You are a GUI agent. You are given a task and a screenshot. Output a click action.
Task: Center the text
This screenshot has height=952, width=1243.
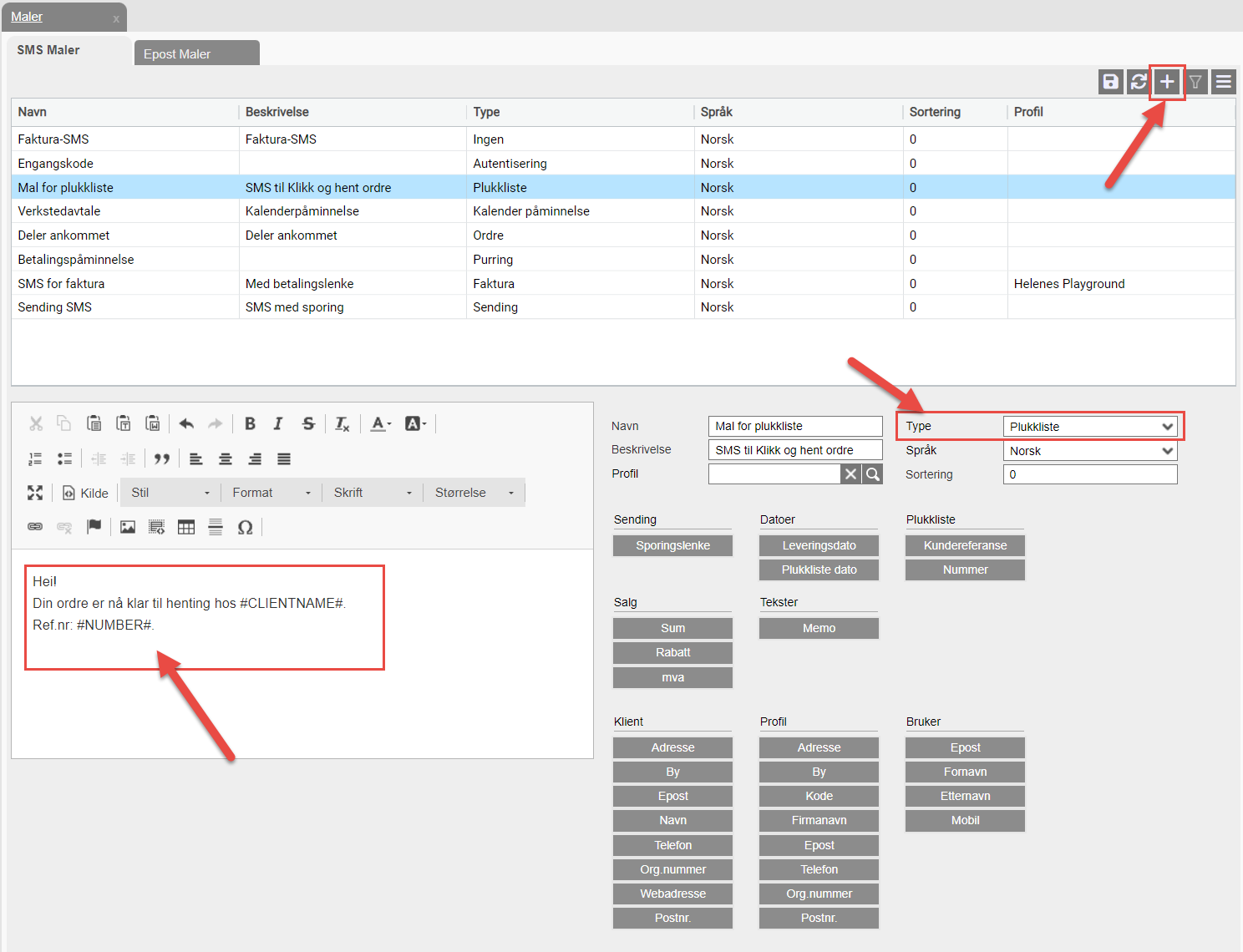[226, 458]
